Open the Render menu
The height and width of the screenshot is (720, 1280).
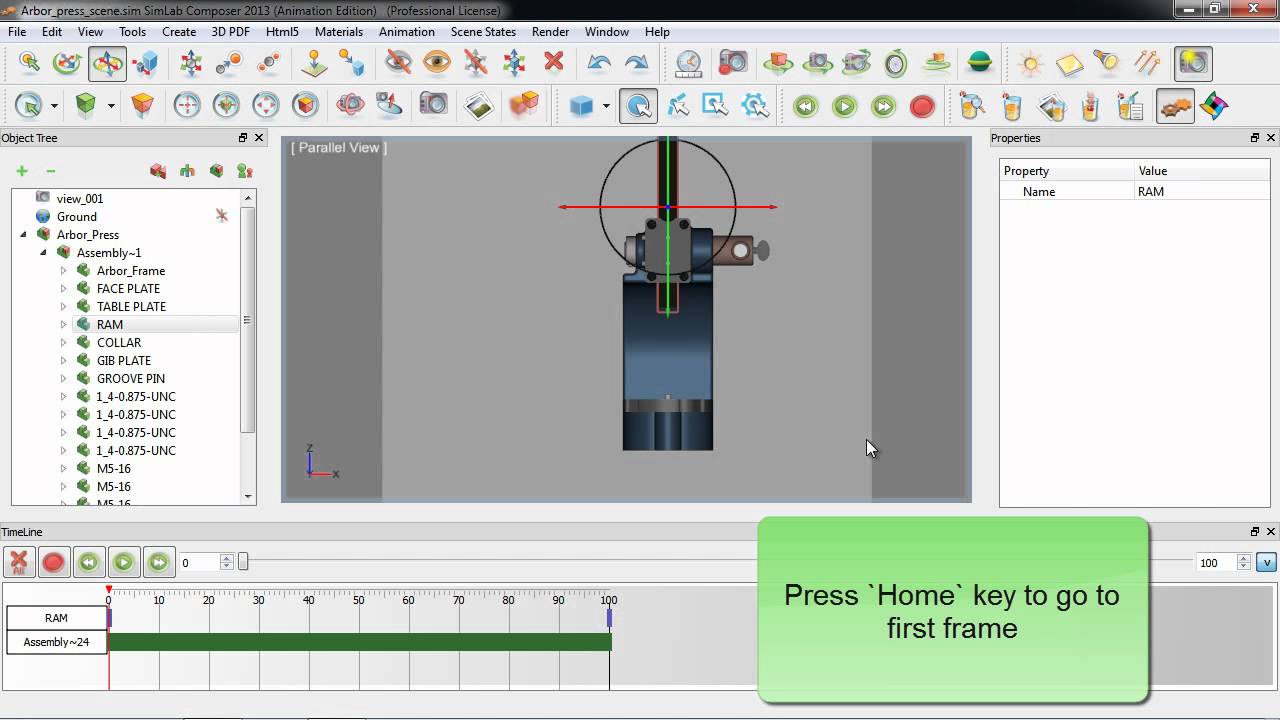(550, 32)
